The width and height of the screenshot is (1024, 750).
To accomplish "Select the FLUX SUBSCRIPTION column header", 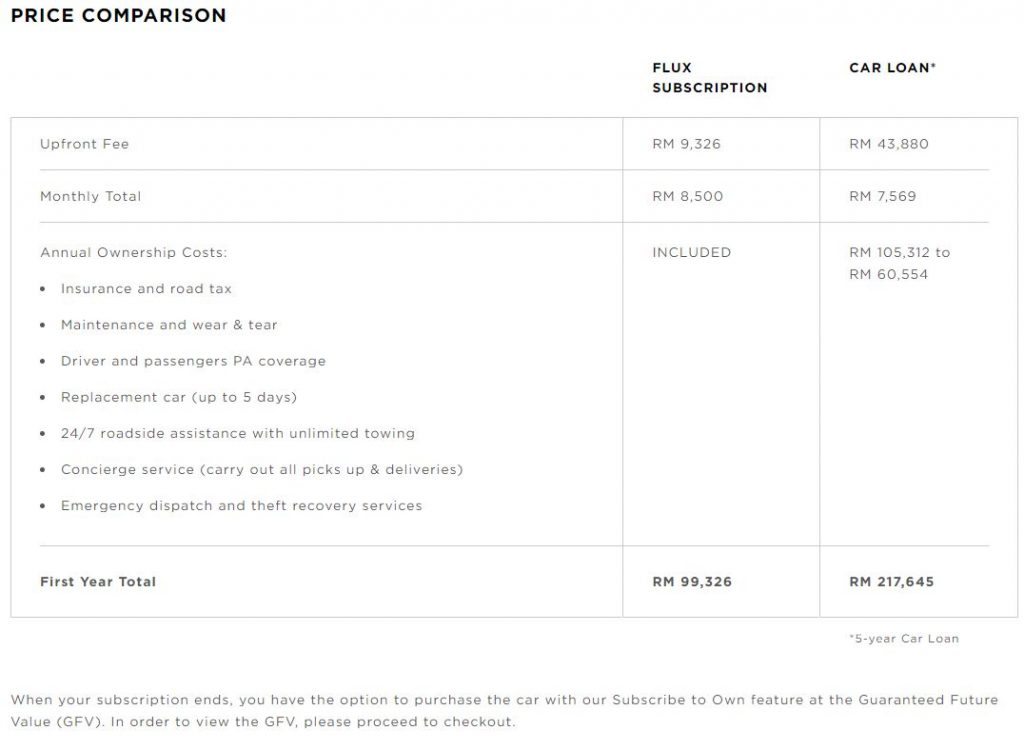I will pos(709,78).
